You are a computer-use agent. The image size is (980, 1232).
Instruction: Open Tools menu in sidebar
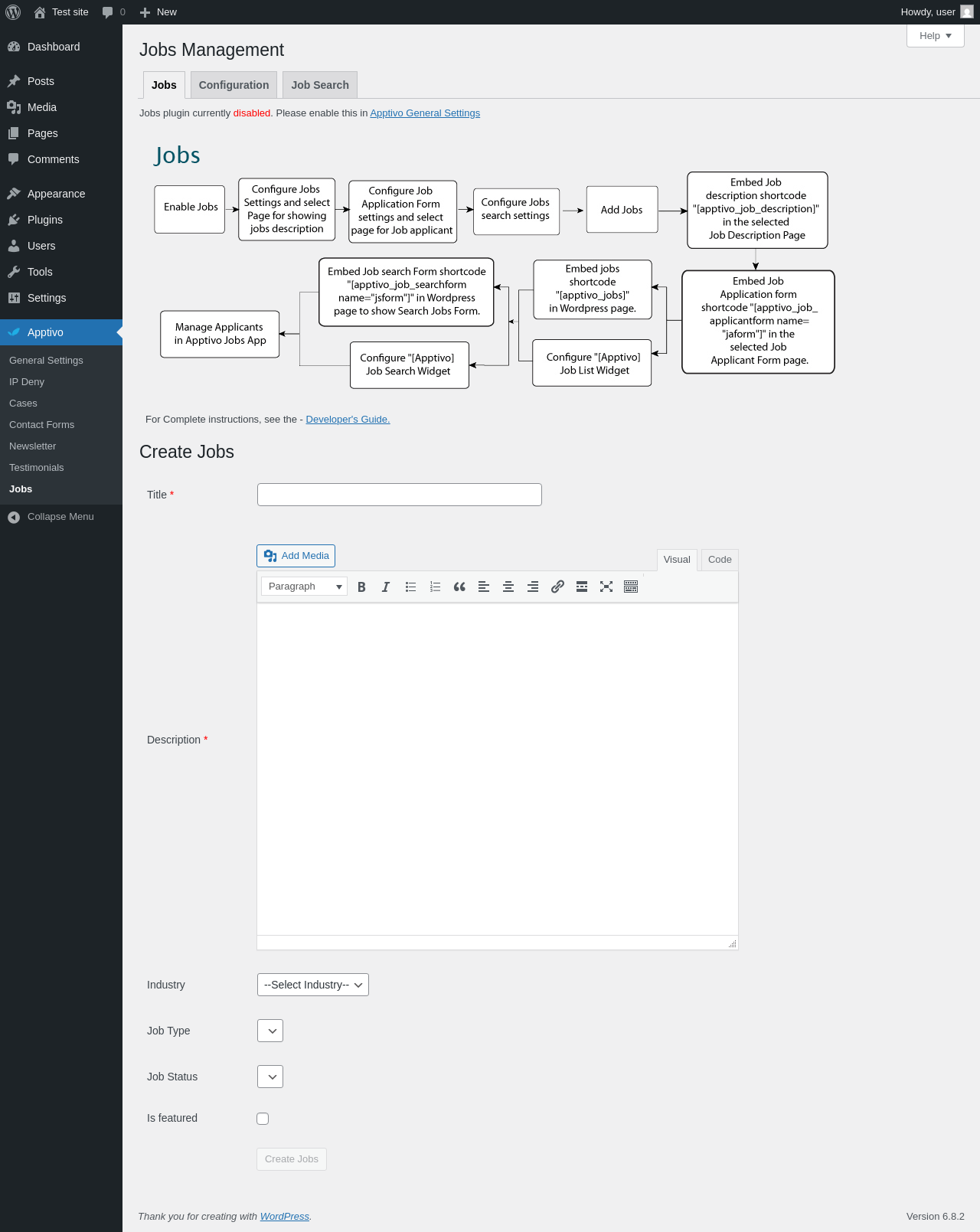click(x=61, y=272)
